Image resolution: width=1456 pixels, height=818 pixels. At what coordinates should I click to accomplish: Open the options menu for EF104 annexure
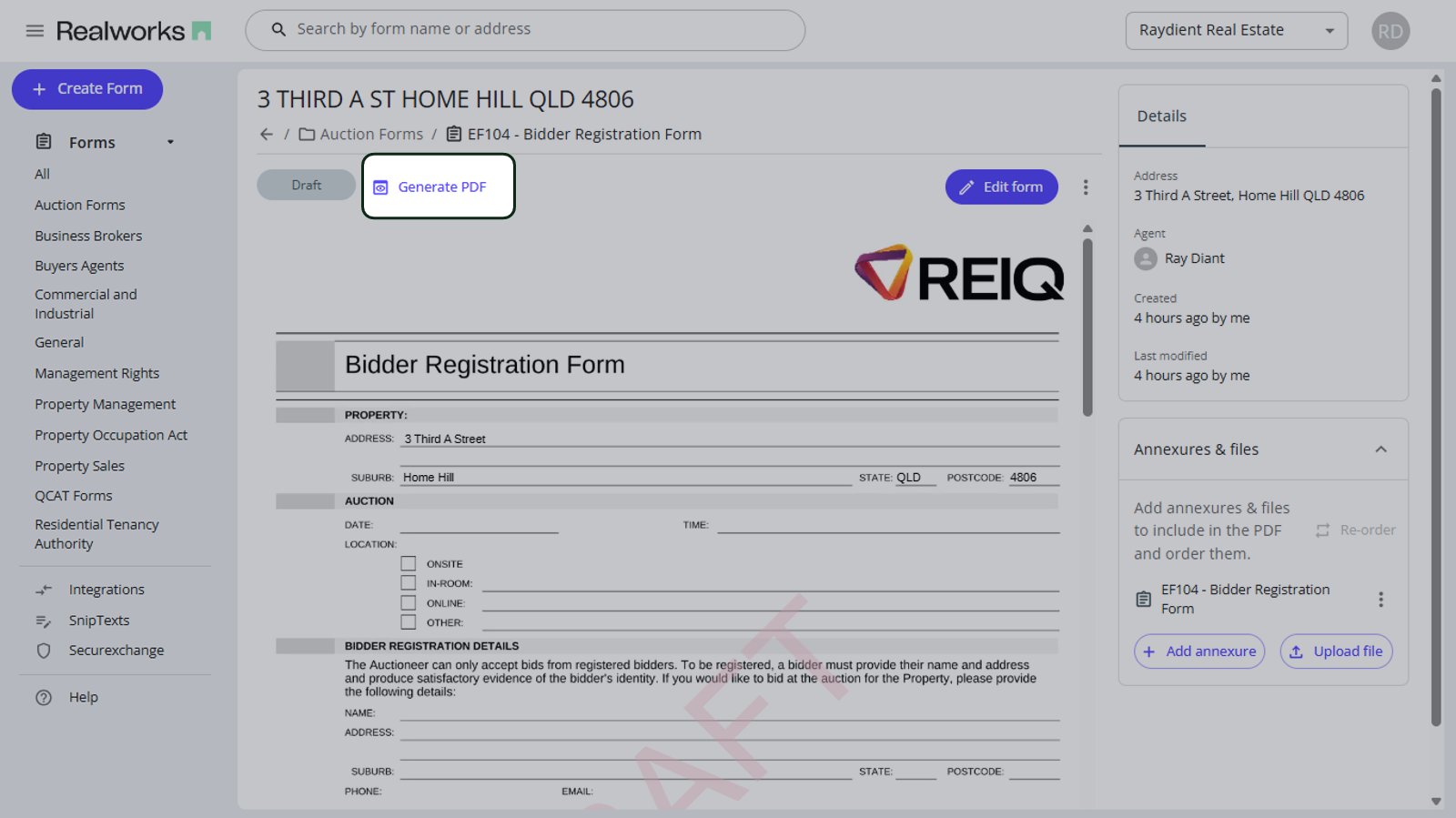click(1380, 600)
